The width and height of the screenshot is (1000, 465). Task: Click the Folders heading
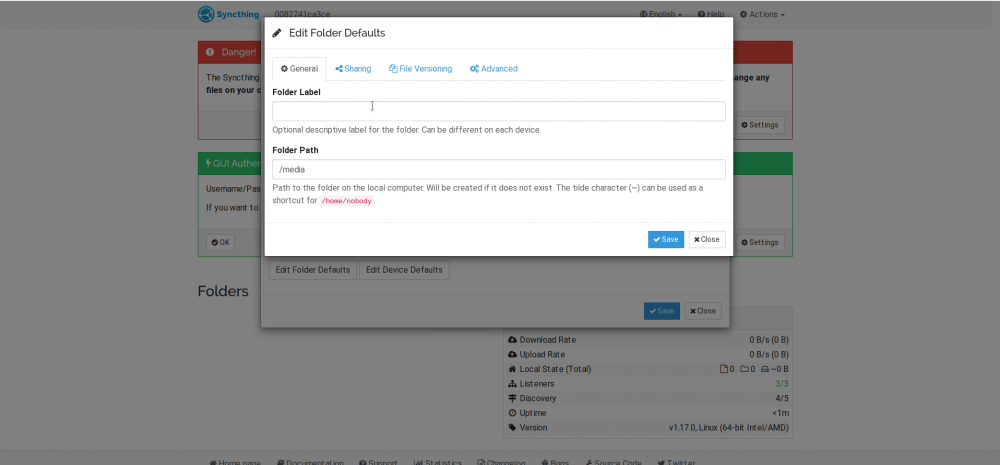click(x=223, y=292)
